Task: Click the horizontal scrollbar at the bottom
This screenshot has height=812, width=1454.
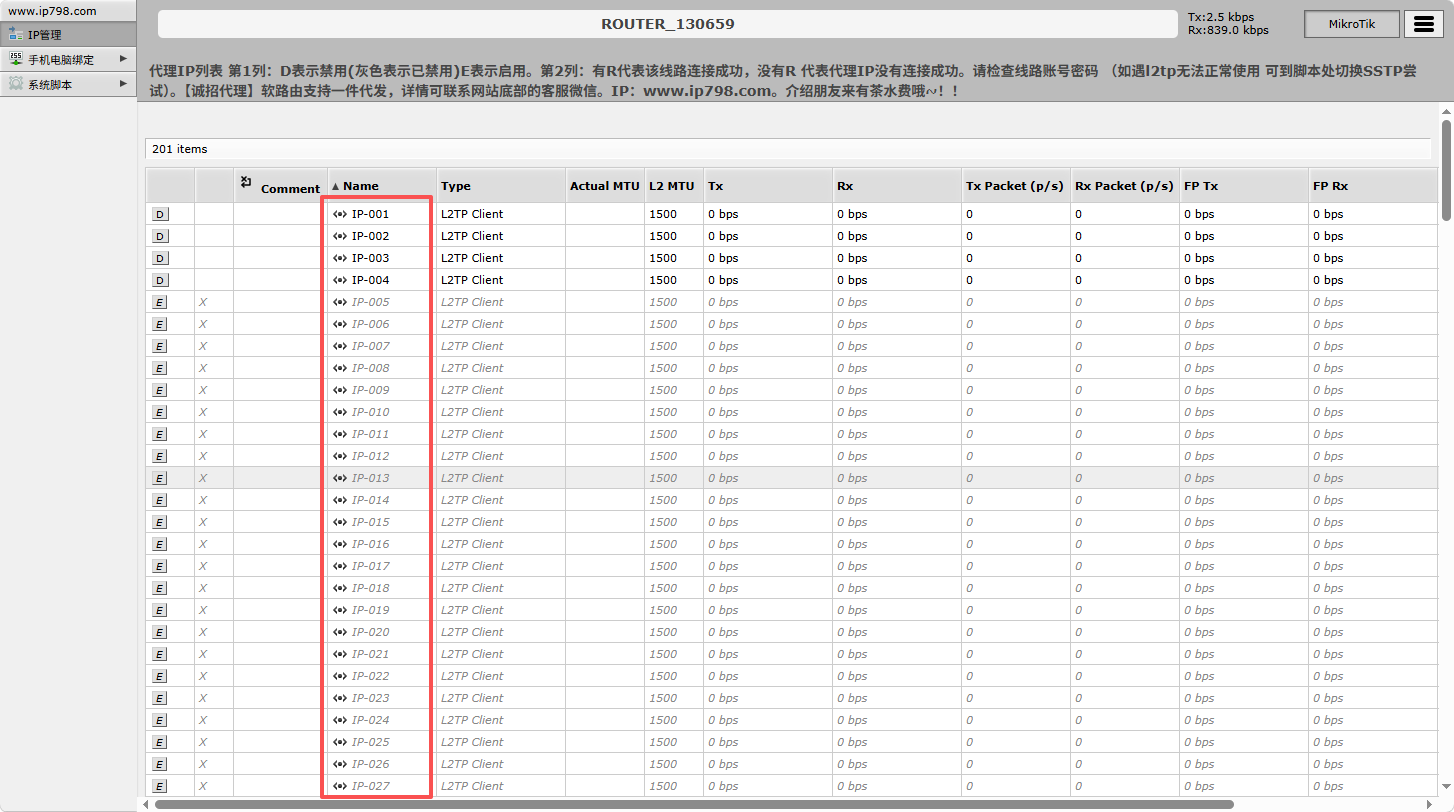Action: pos(694,804)
